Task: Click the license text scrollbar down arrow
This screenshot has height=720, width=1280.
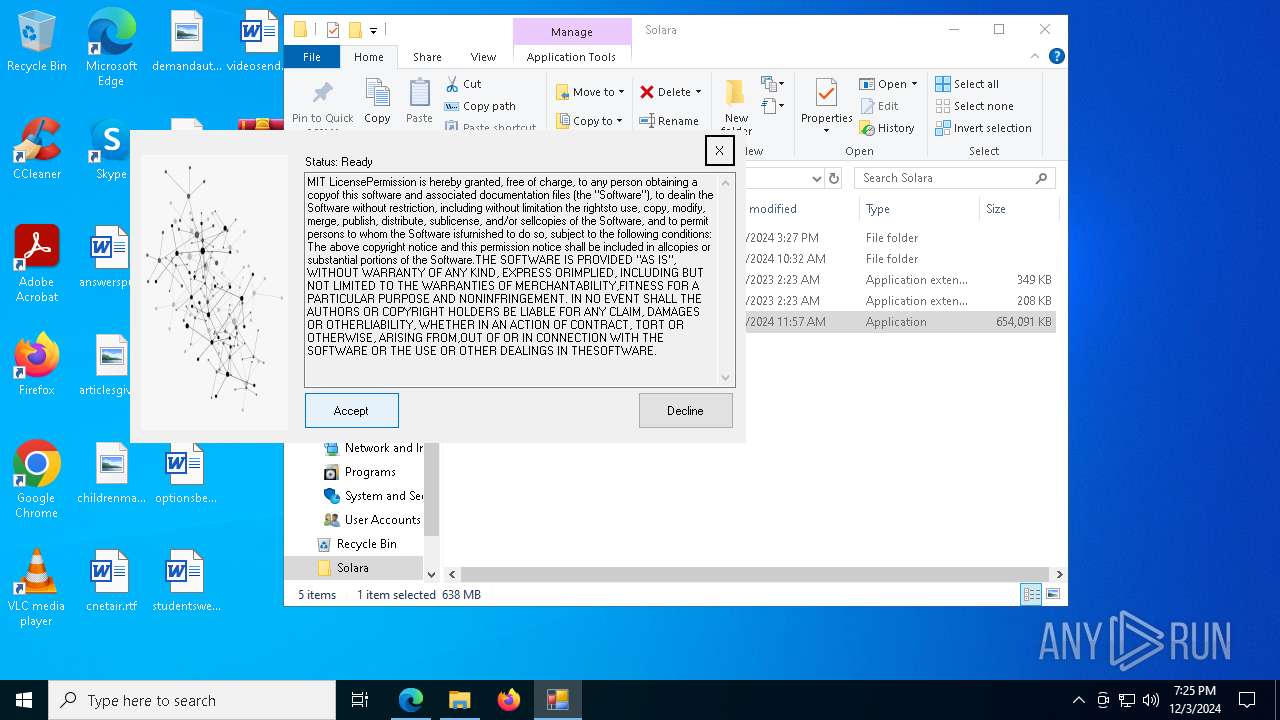Action: coord(726,378)
